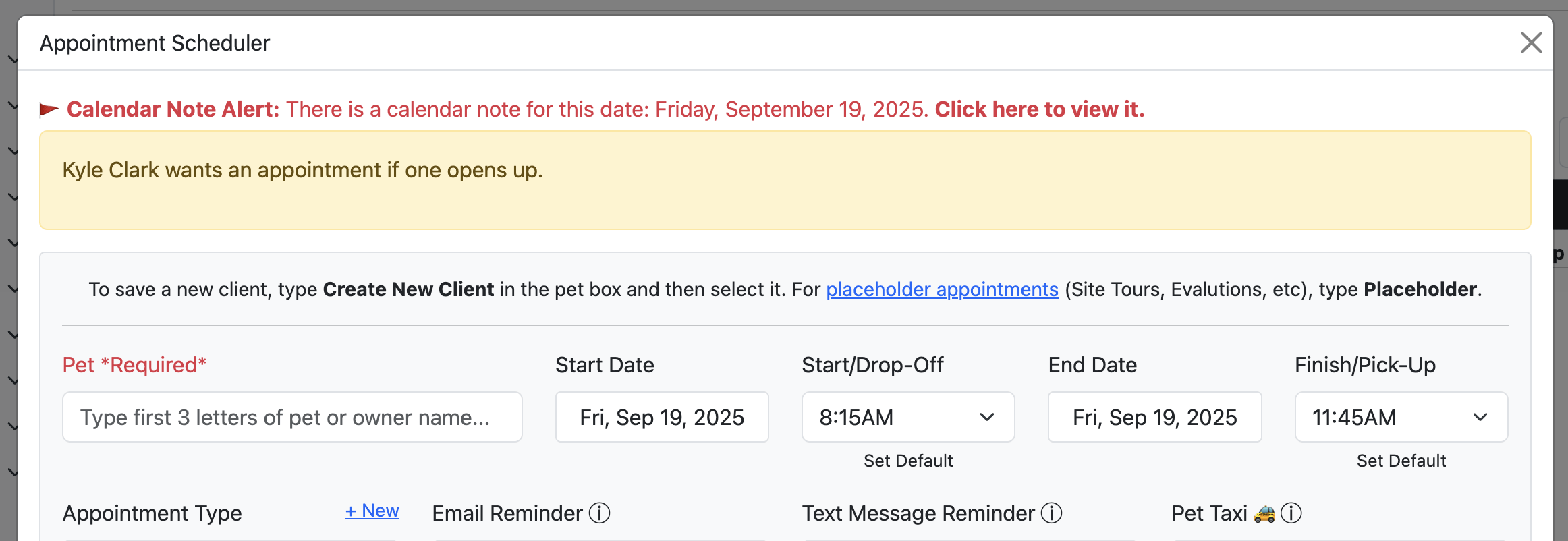
Task: Click the Pet Taxi info icon
Action: coord(1291,513)
